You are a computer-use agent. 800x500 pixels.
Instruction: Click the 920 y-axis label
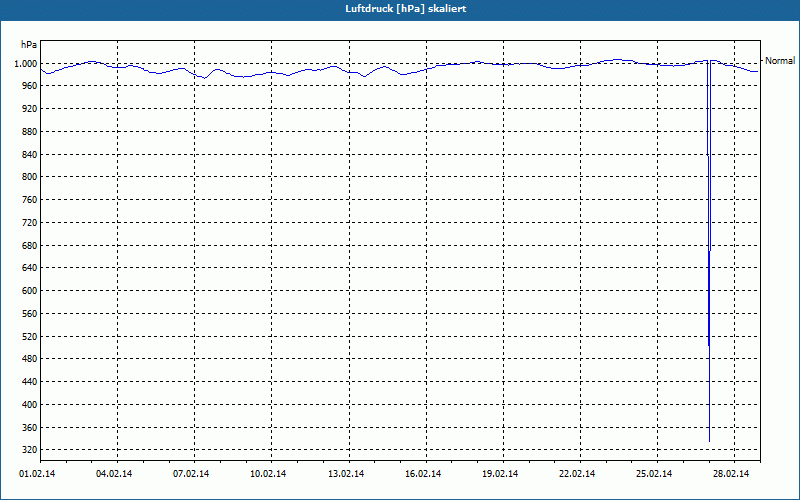coord(30,109)
